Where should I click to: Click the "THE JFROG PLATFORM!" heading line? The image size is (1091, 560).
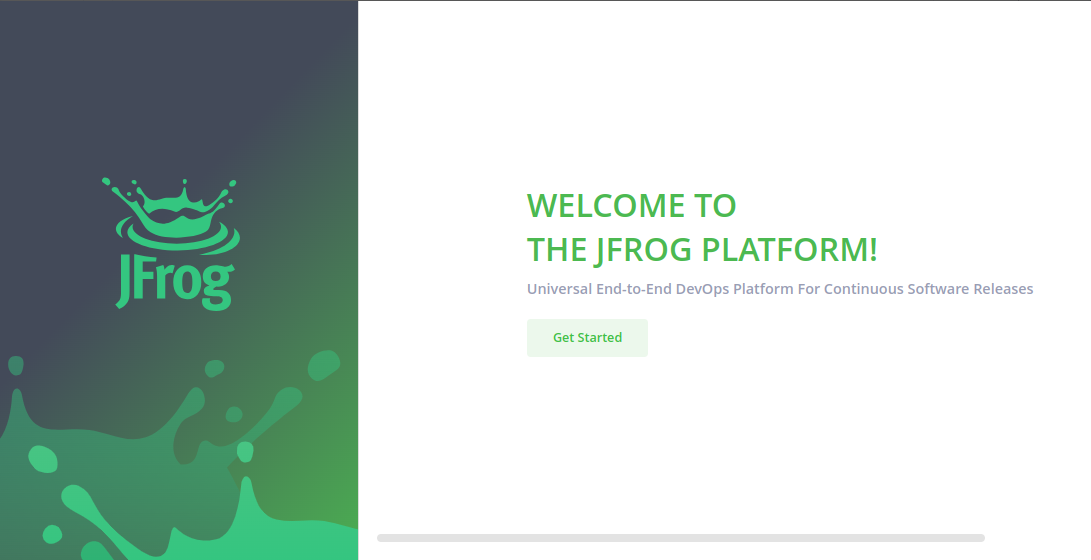(702, 250)
